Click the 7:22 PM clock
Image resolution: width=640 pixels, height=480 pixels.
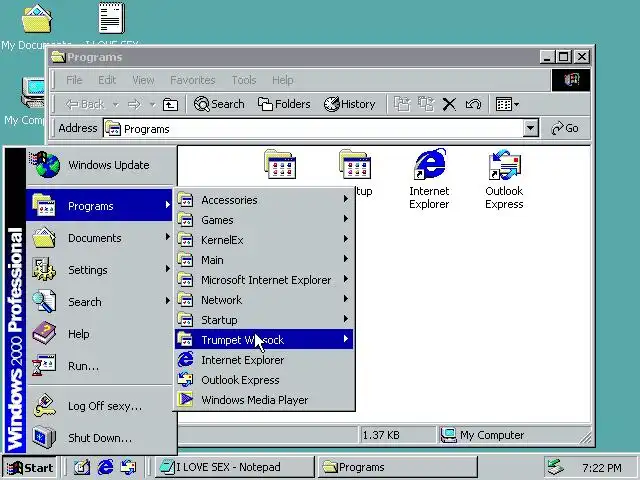tap(602, 468)
